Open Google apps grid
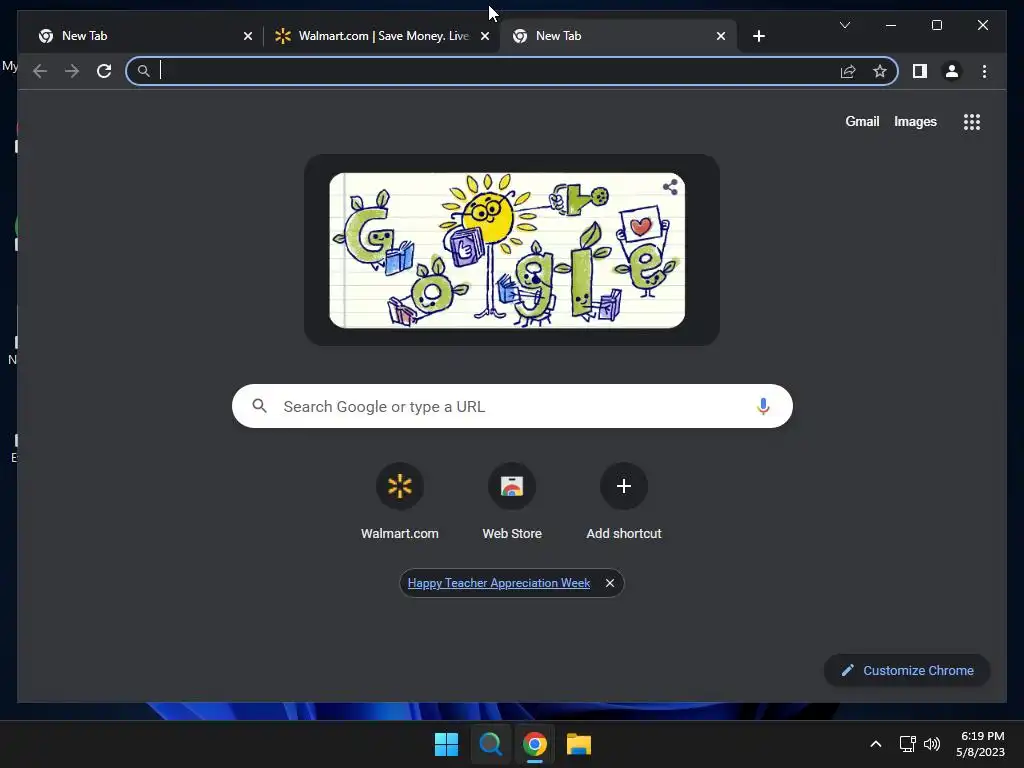Screen dimensions: 1024x768 point(972,122)
